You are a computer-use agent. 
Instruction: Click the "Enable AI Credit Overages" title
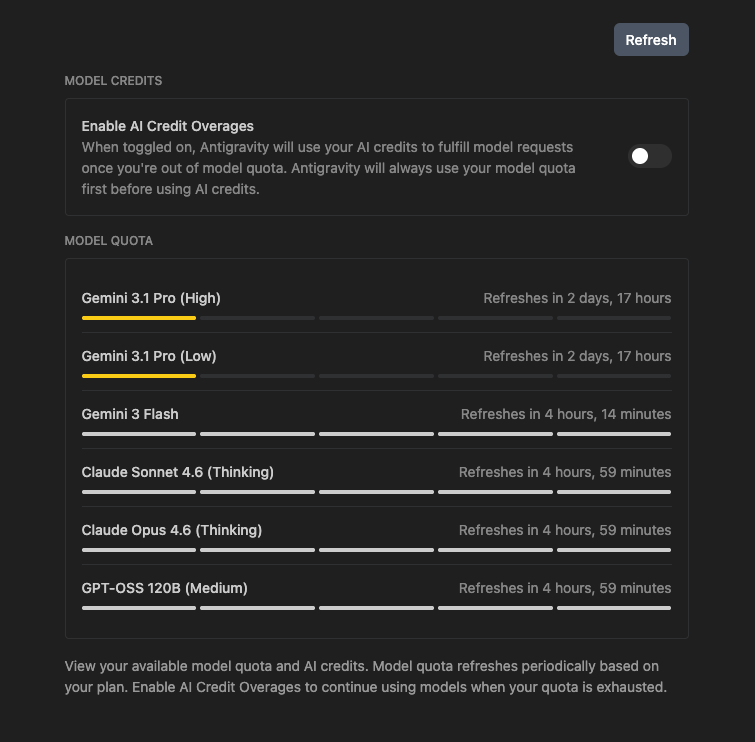point(168,126)
